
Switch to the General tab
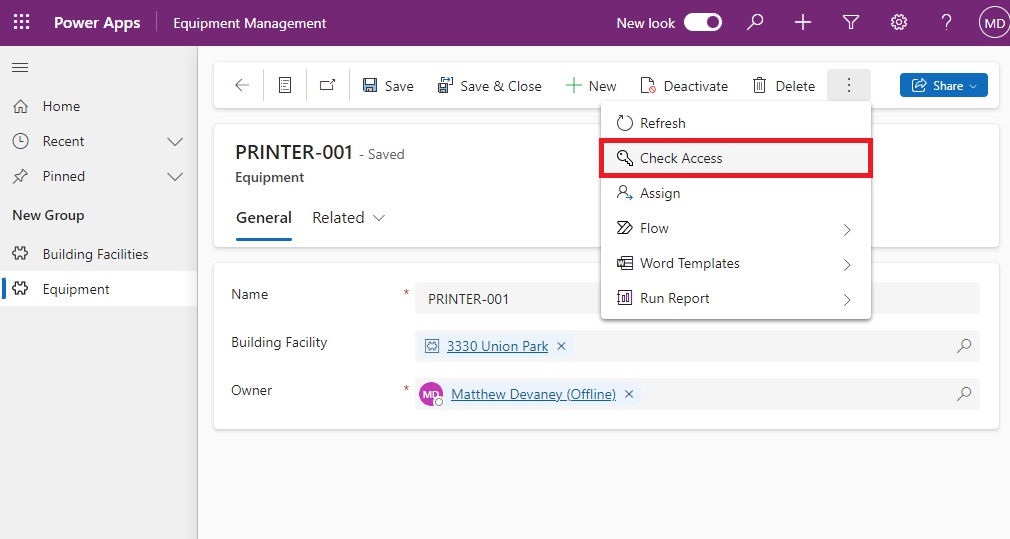click(263, 218)
